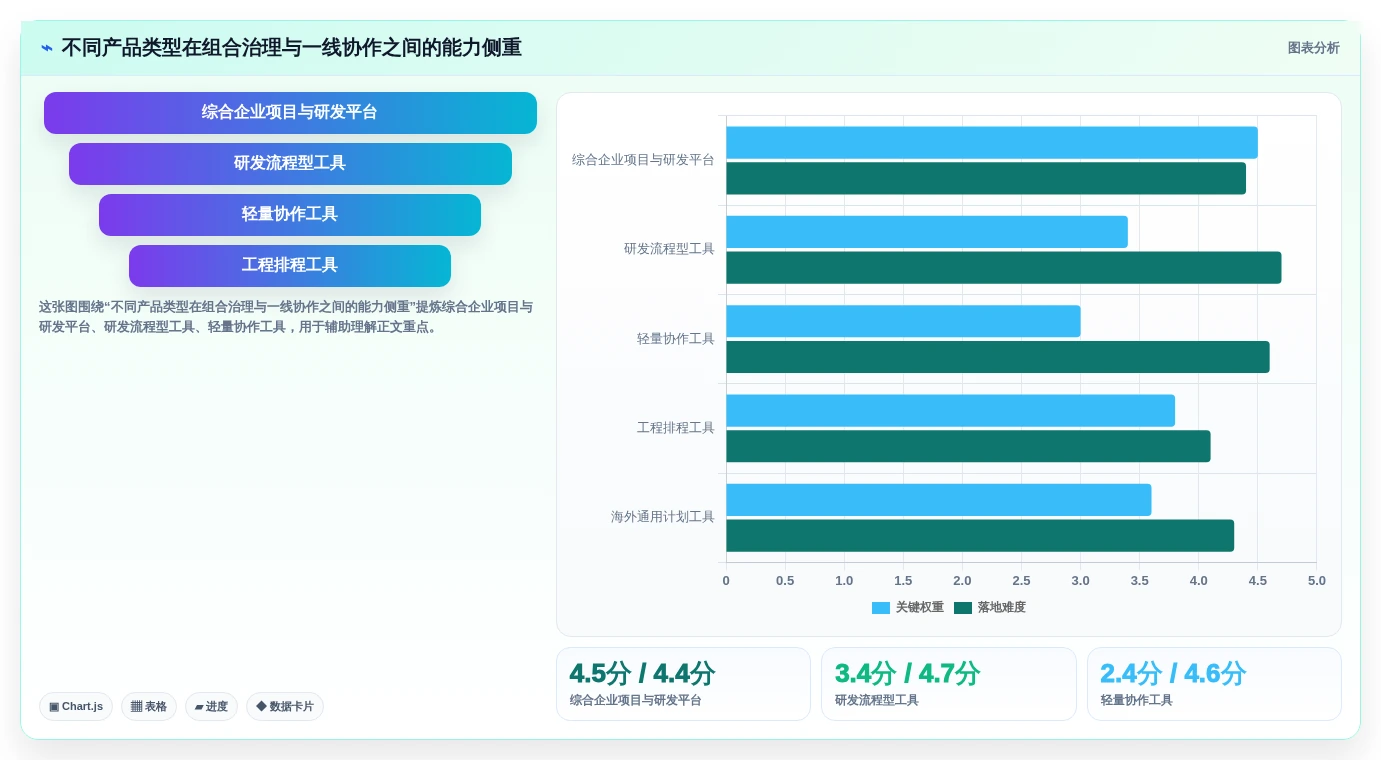
Task: Toggle the 关键权重 legend entry
Action: click(x=908, y=608)
